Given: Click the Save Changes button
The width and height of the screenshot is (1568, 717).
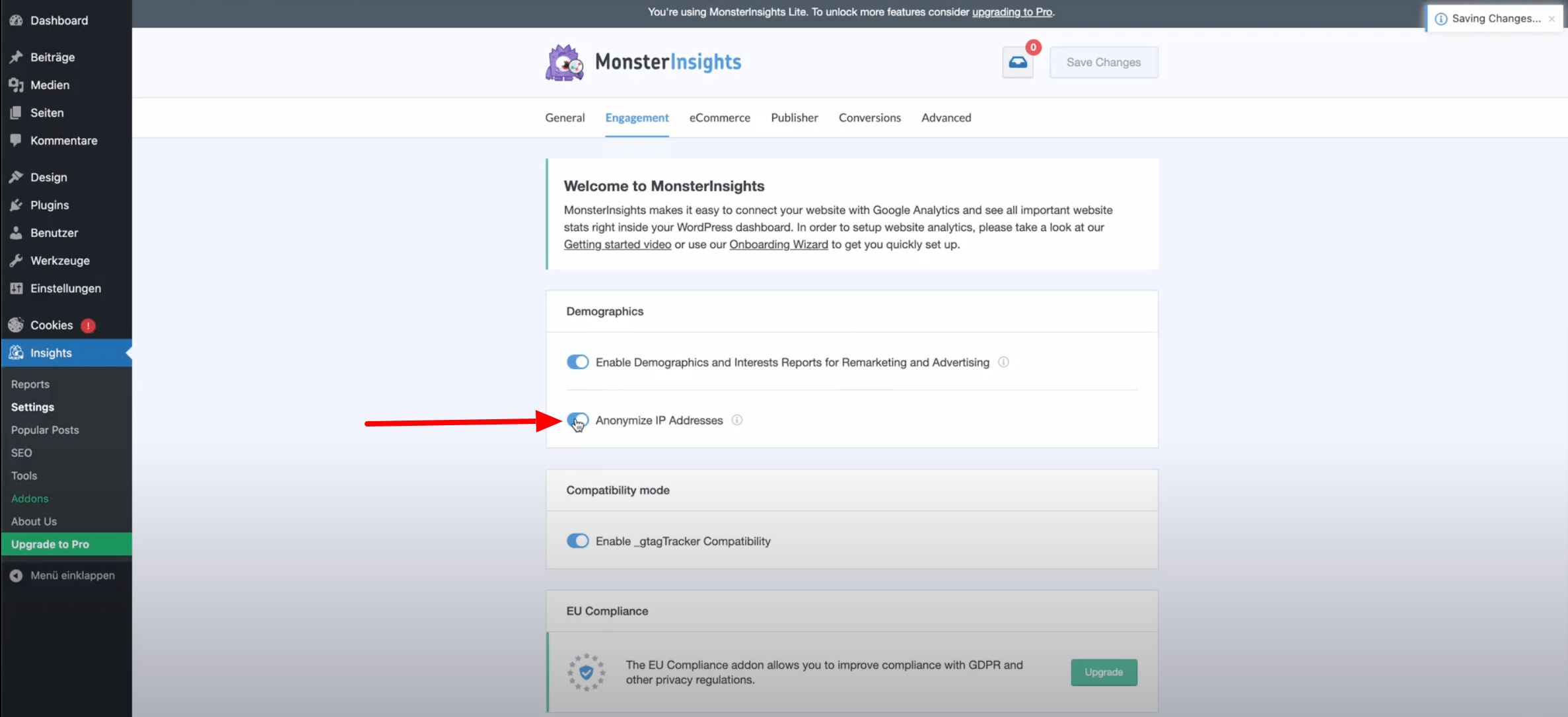Looking at the screenshot, I should (x=1103, y=63).
